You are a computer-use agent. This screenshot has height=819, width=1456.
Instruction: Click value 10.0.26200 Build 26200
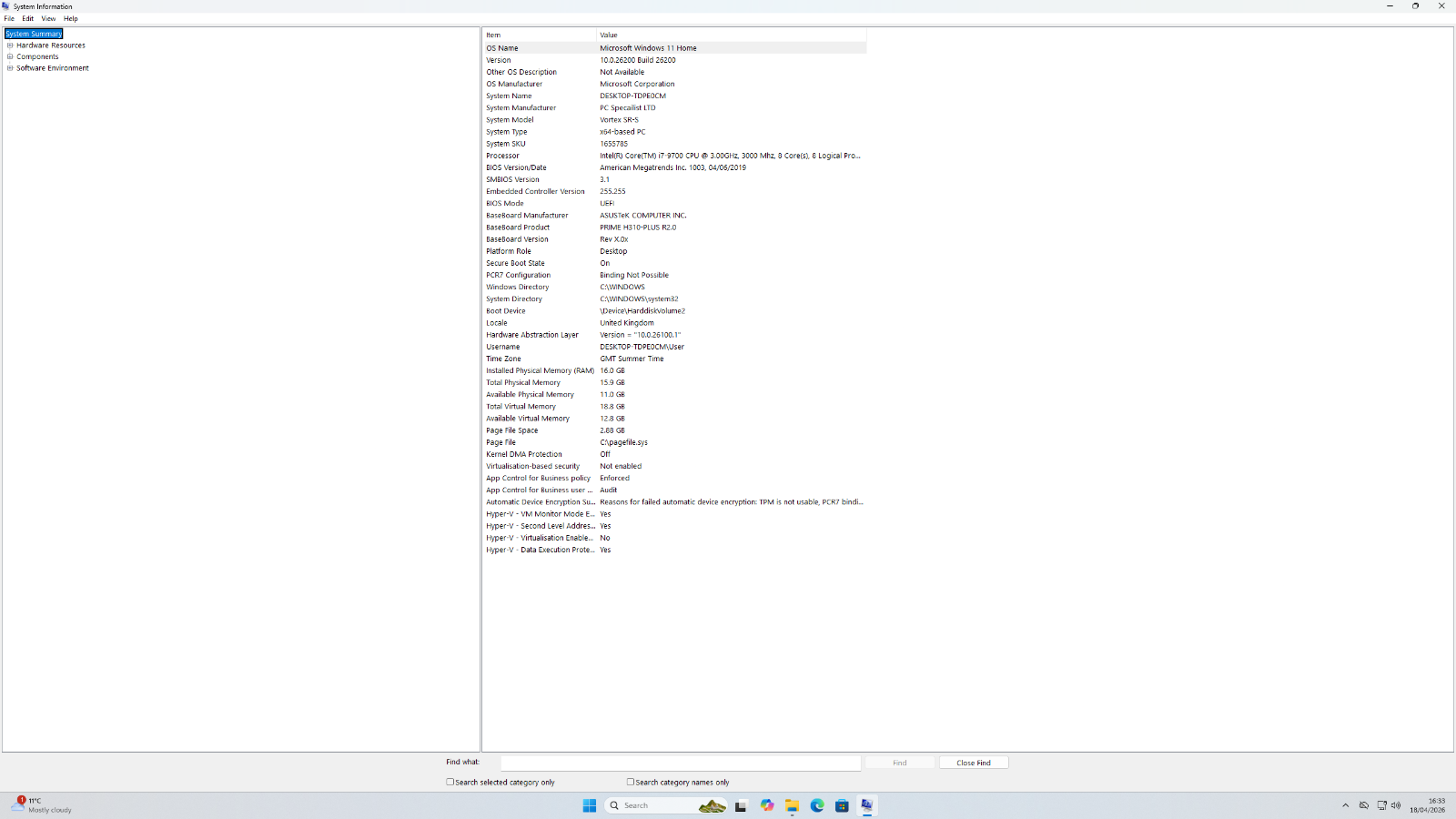point(638,60)
